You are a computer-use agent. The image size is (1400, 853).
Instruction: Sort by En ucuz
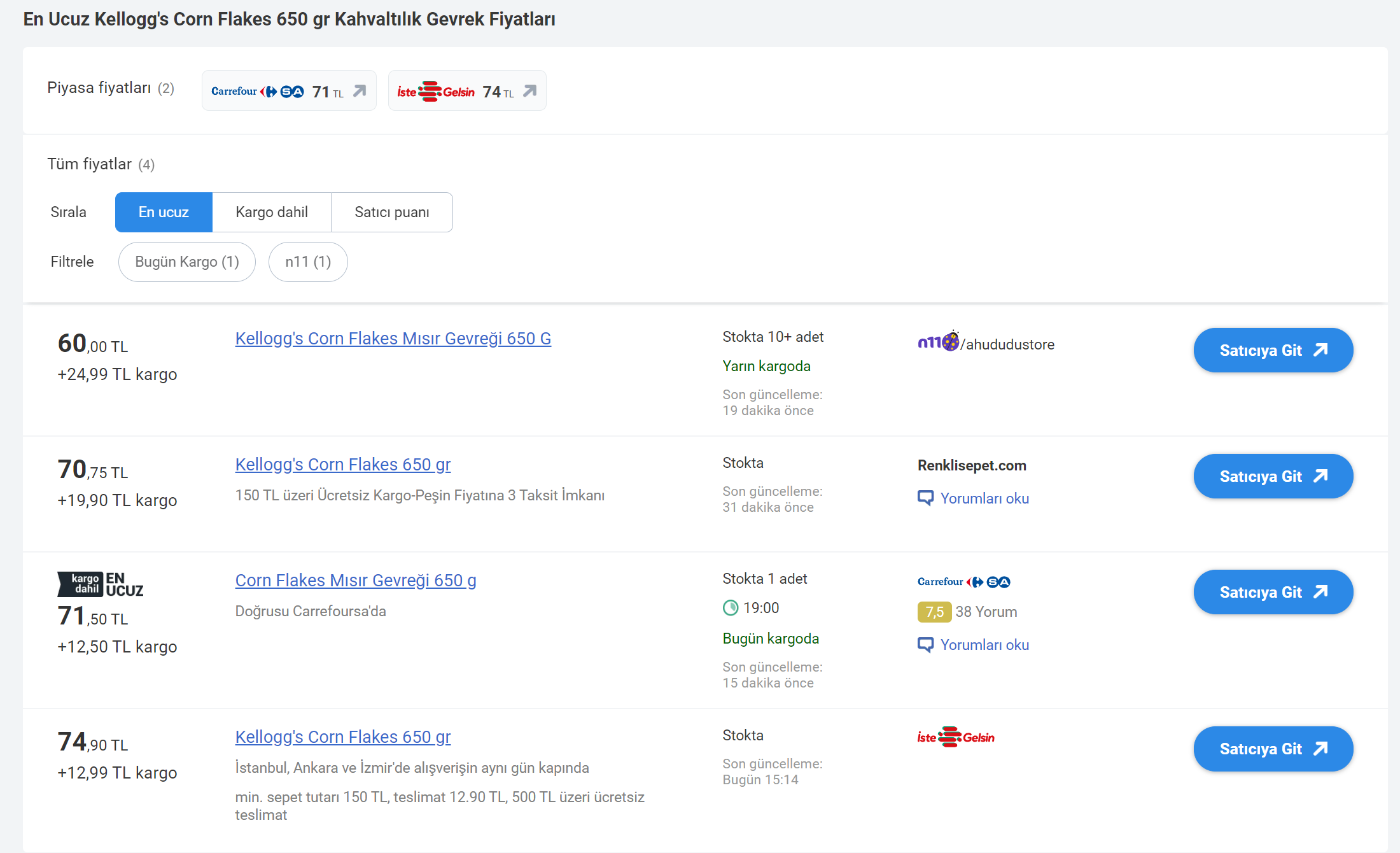(164, 212)
